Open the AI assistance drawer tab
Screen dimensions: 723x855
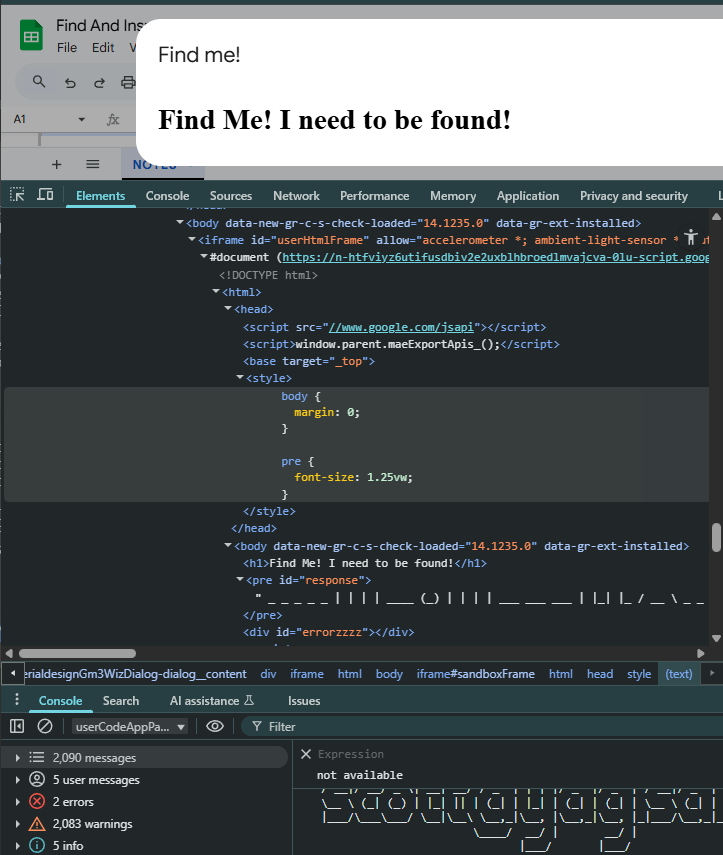(212, 701)
